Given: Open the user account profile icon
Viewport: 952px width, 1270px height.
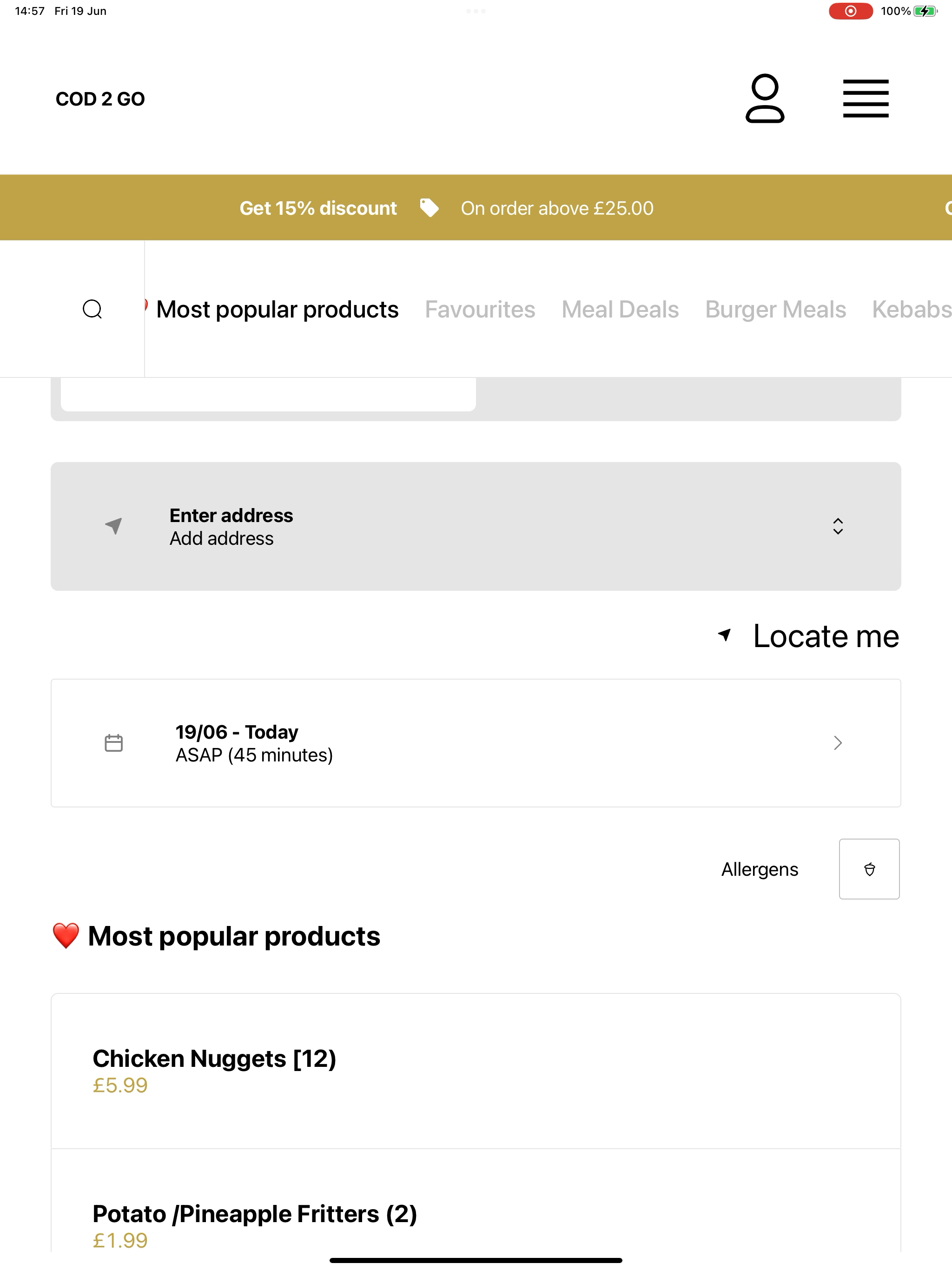Looking at the screenshot, I should [x=765, y=98].
